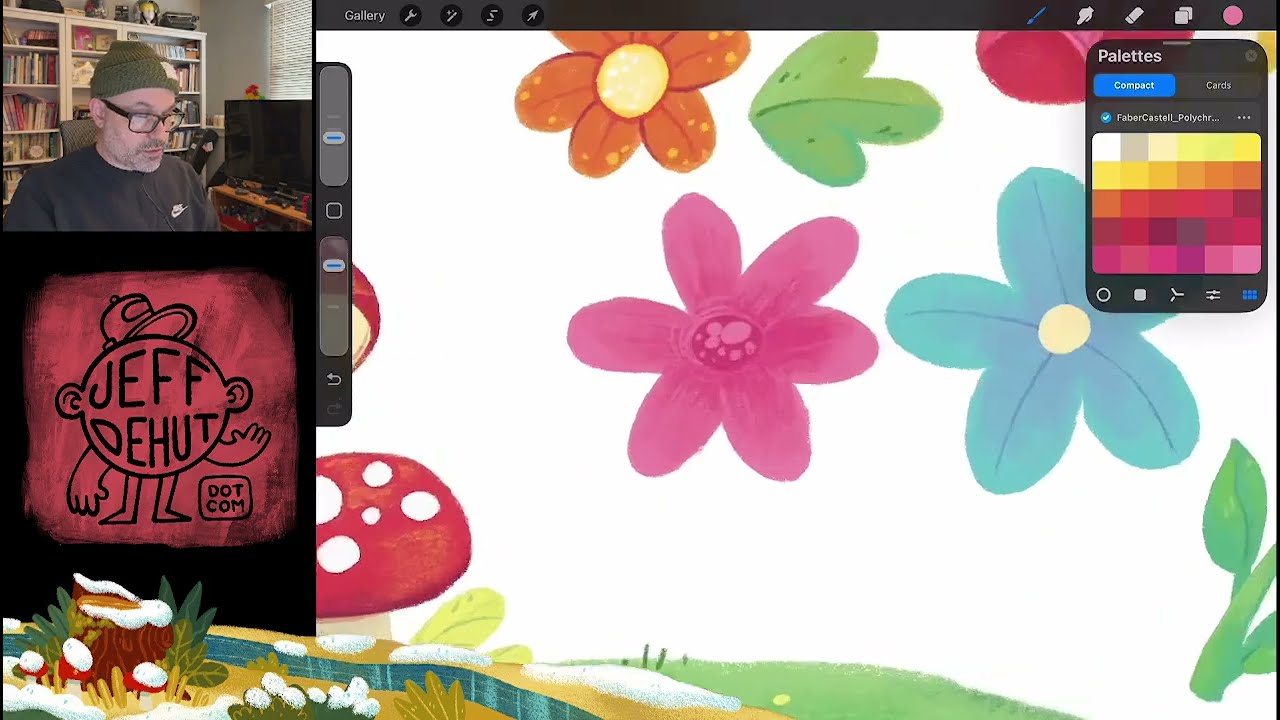Activate the Transform arrow tool
1280x720 pixels.
(x=533, y=16)
